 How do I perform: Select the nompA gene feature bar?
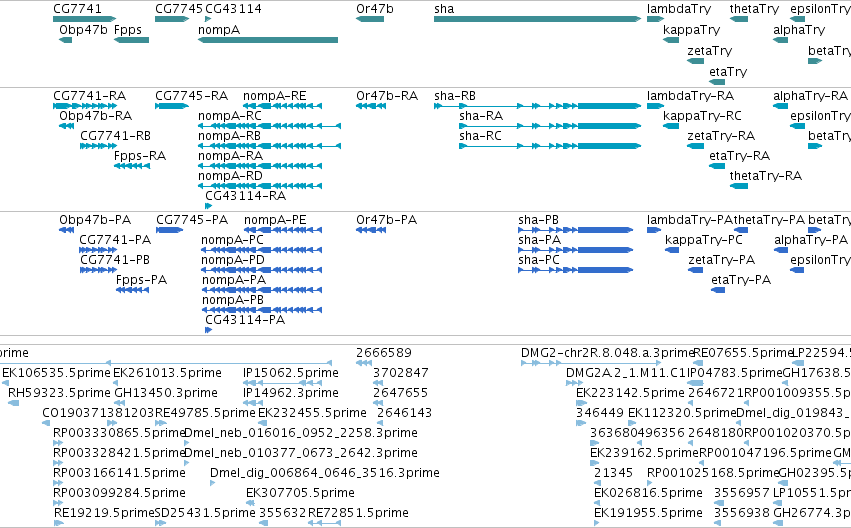coord(268,40)
